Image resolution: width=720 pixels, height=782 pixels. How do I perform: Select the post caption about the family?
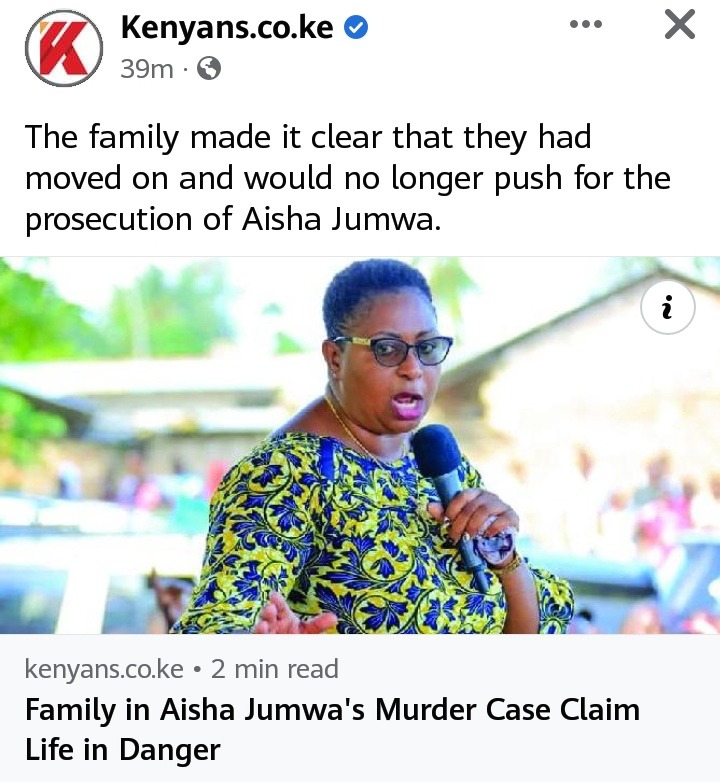click(348, 178)
